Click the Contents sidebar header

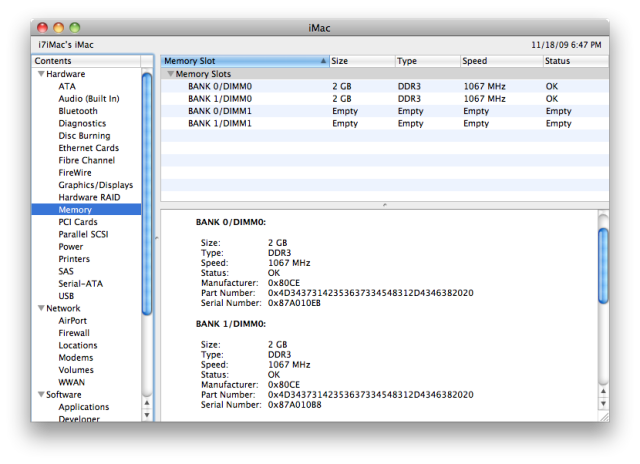[x=87, y=61]
